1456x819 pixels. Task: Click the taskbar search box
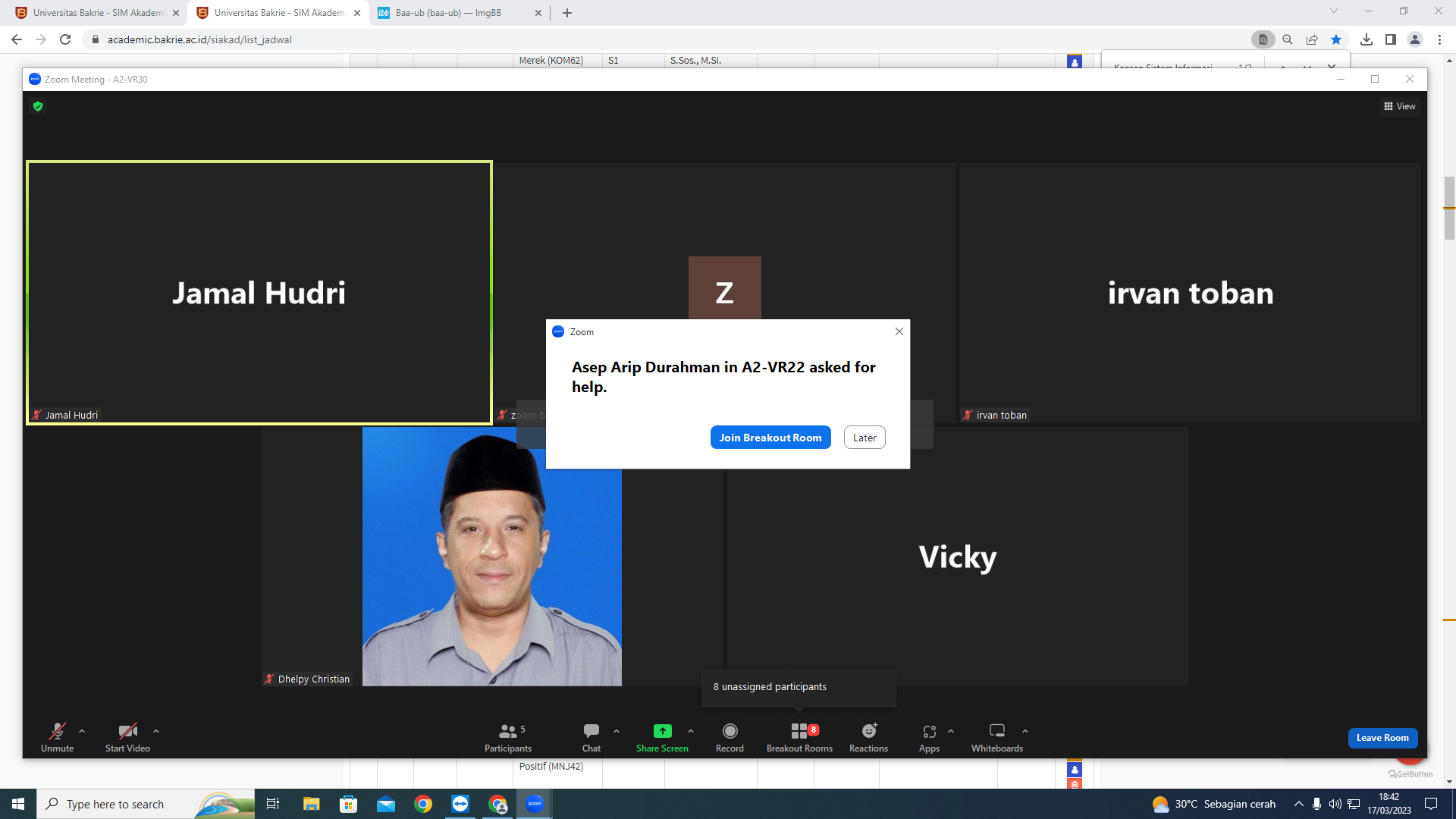(146, 804)
